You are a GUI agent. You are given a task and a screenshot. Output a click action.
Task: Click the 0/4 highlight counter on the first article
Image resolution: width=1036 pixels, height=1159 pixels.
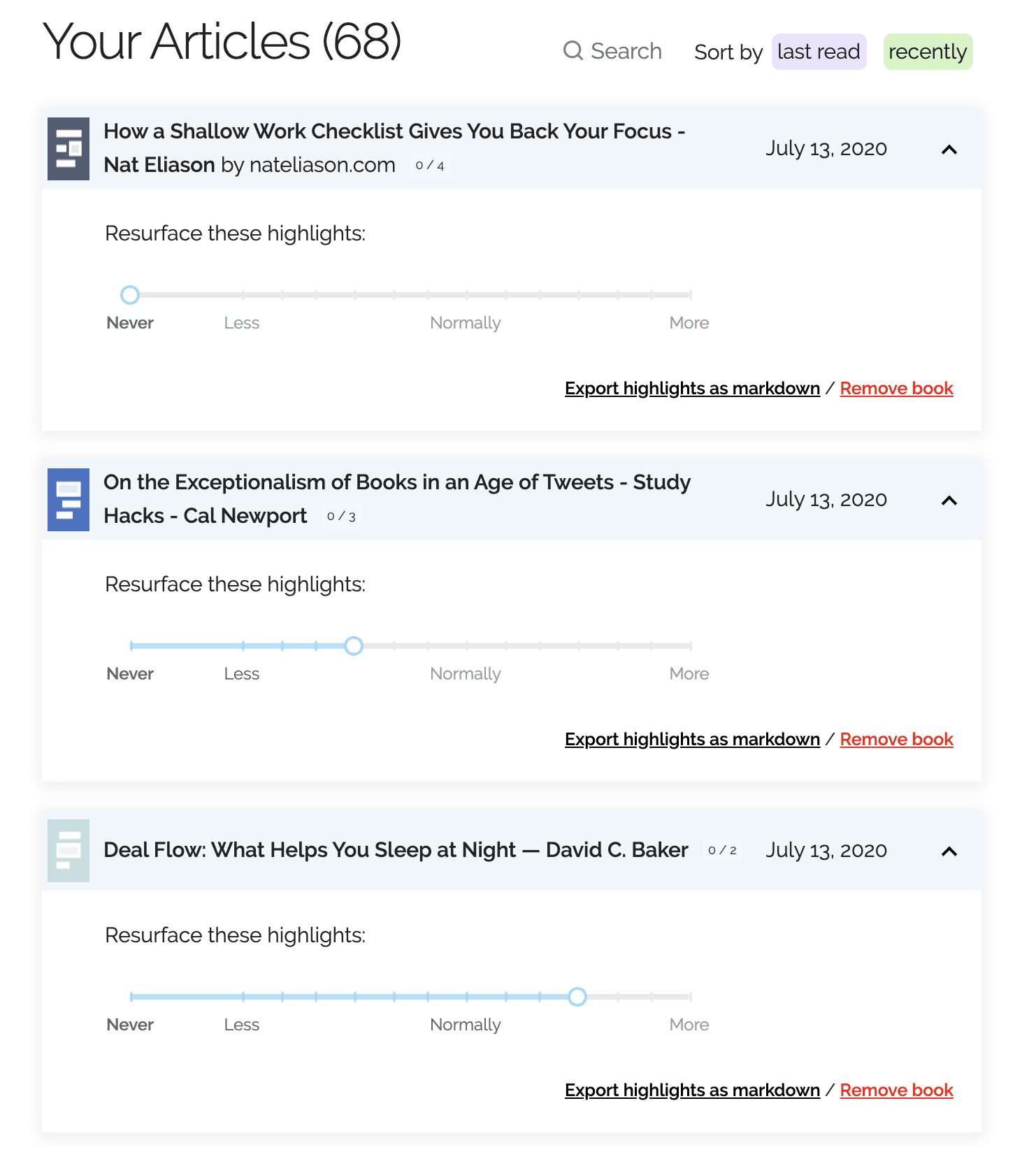click(431, 166)
